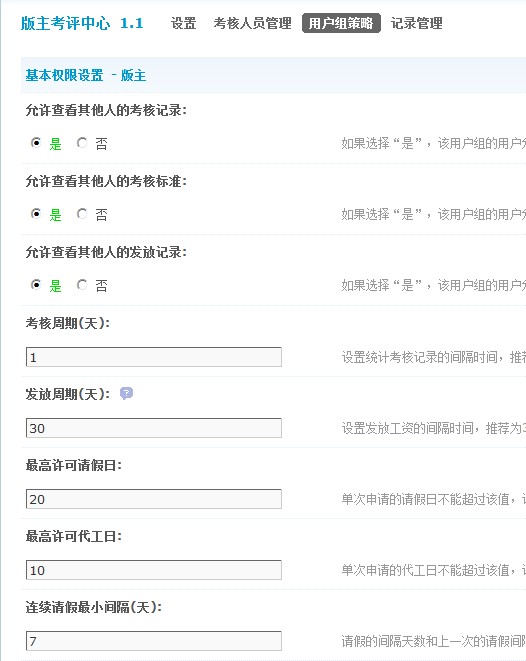Viewport: 526px width, 661px height.
Task: Click the 最高许可代工日 input field
Action: pyautogui.click(x=154, y=570)
